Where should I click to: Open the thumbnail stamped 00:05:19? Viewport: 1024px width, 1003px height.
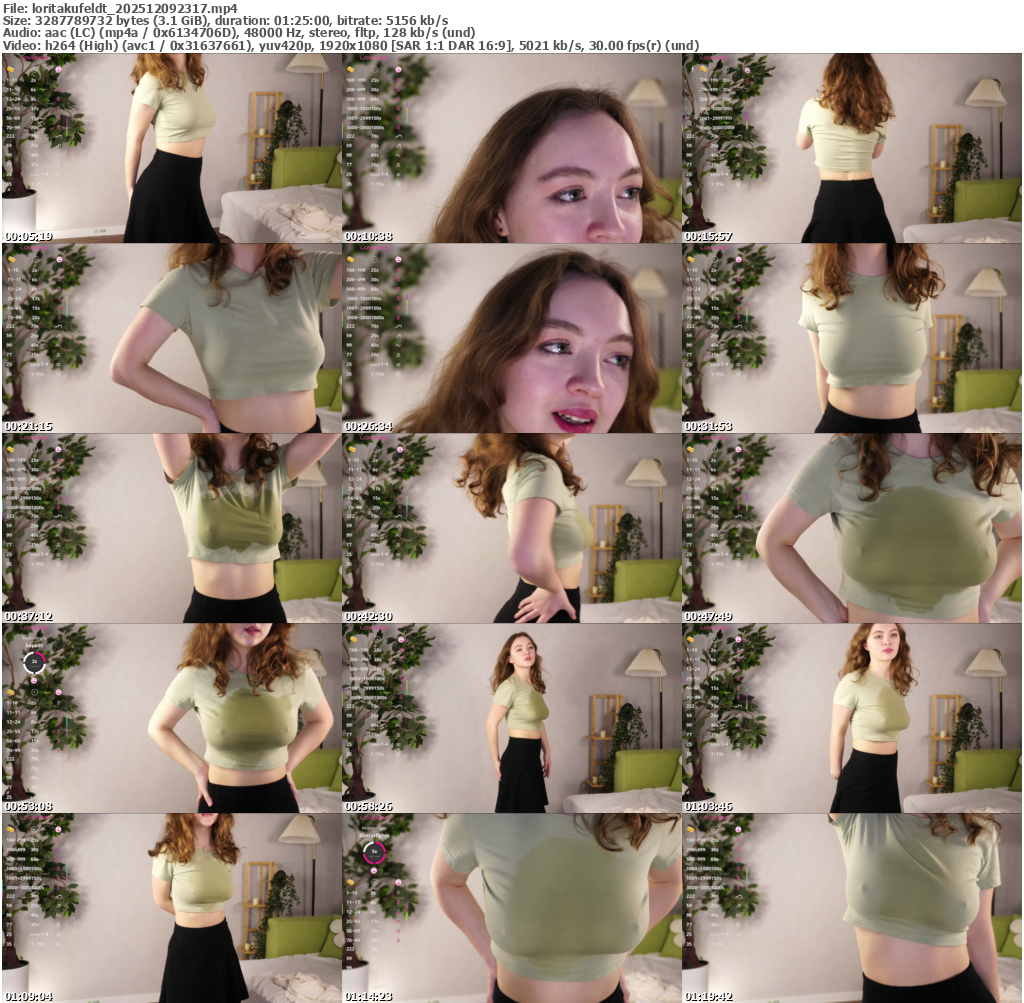point(172,148)
